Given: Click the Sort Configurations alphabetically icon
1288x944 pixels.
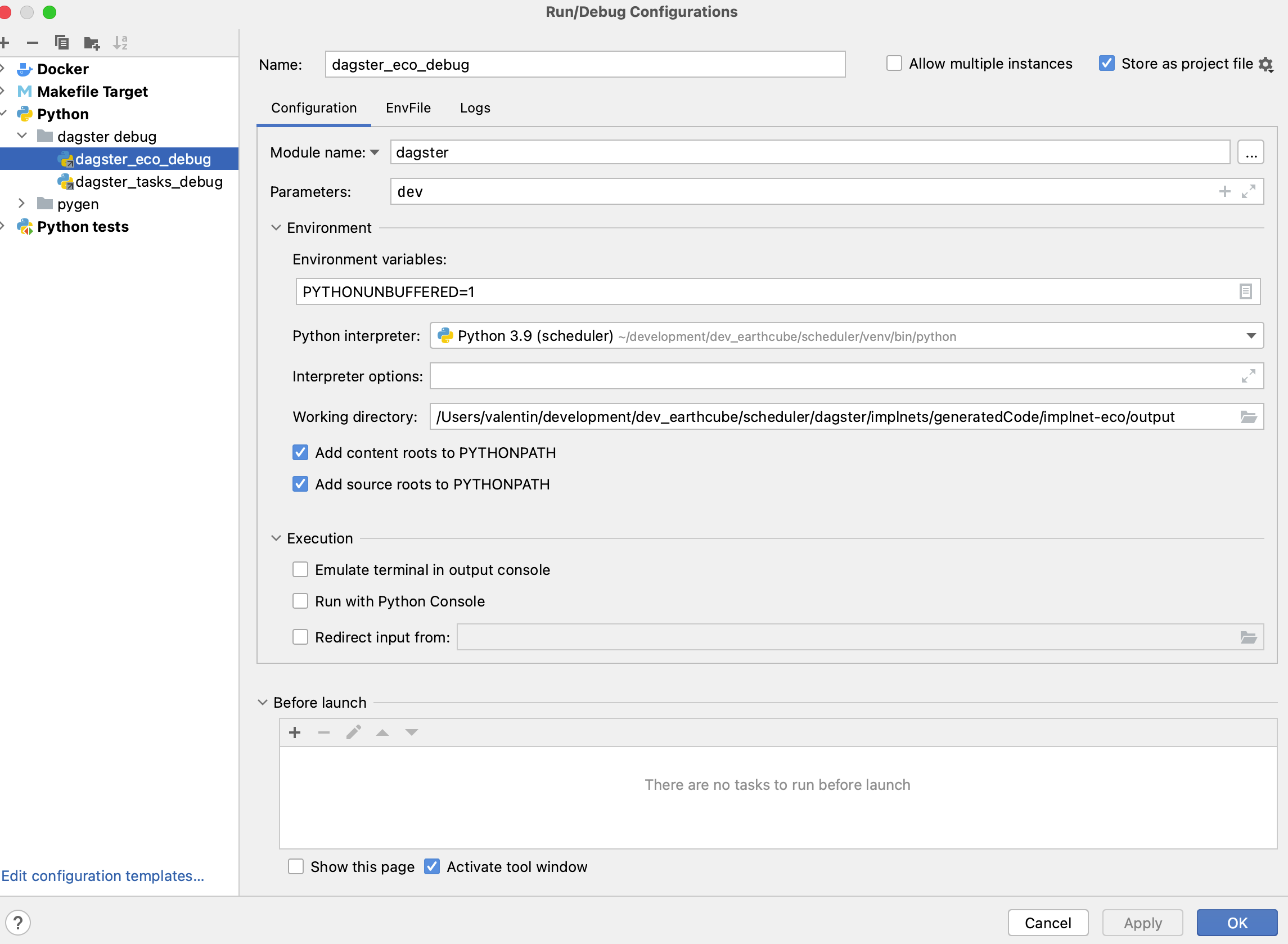Looking at the screenshot, I should 120,43.
